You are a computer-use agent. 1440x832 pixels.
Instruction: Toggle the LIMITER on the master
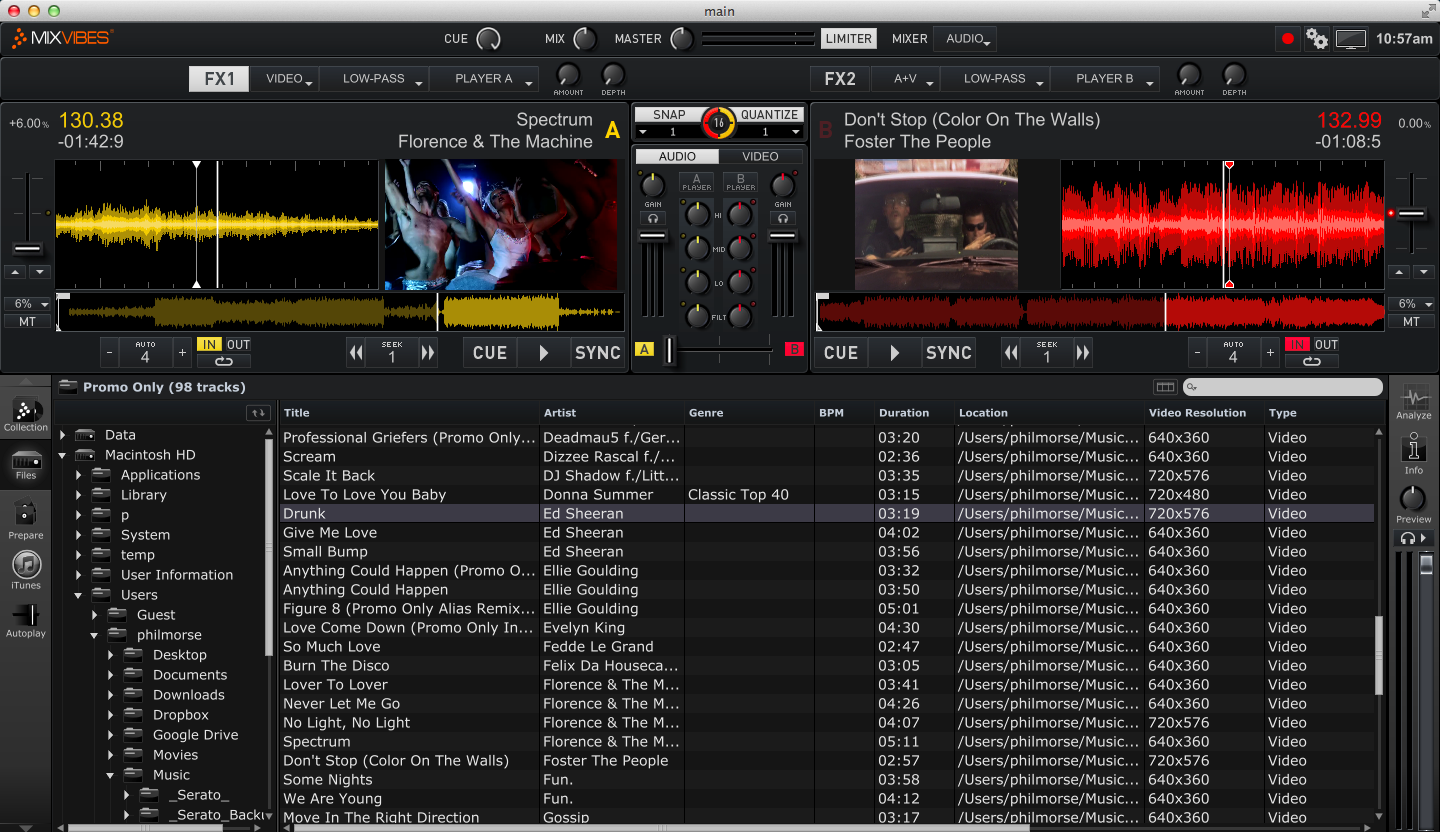point(849,39)
